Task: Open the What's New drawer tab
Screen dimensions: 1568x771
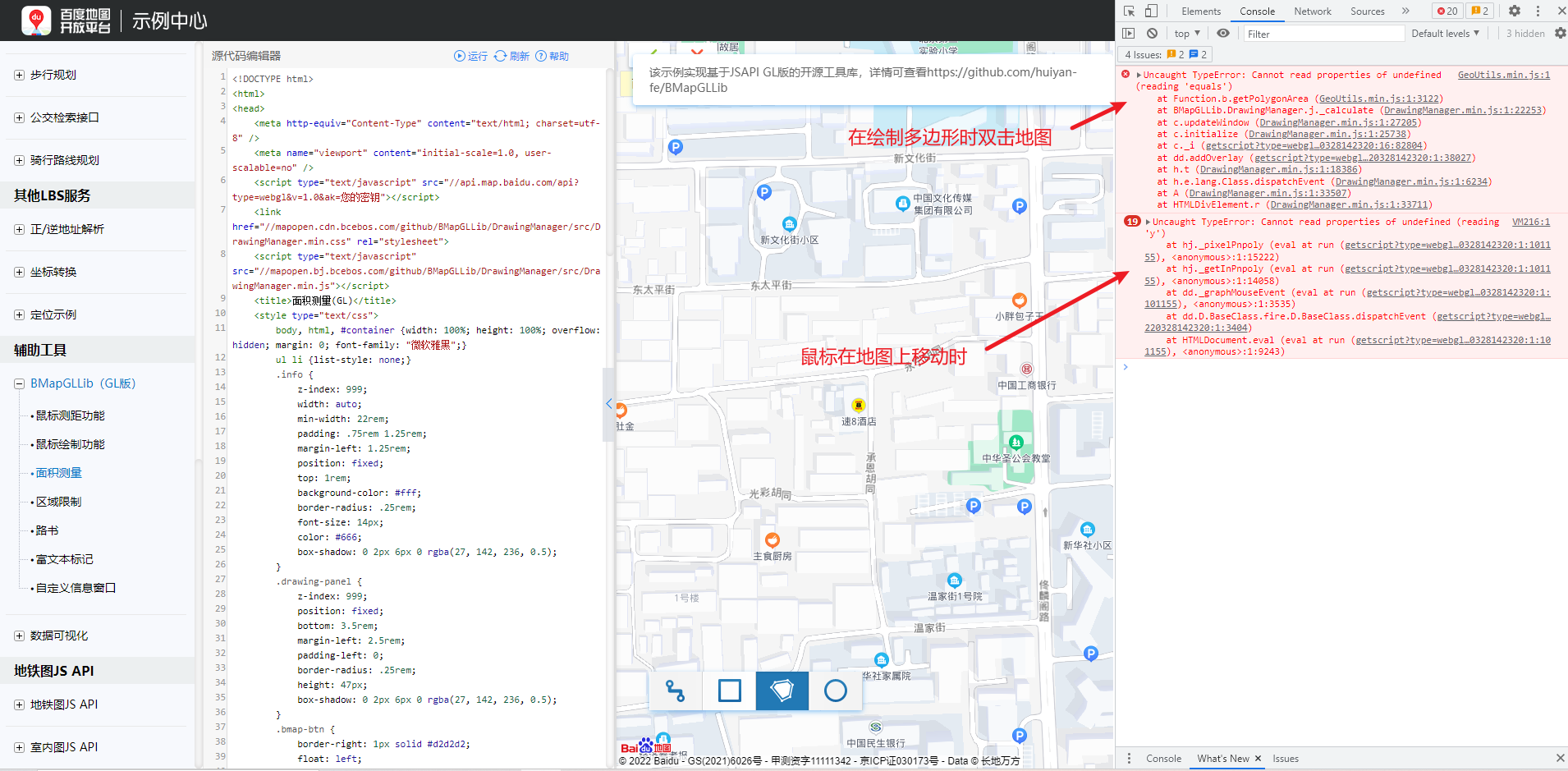Action: pyautogui.click(x=1222, y=758)
